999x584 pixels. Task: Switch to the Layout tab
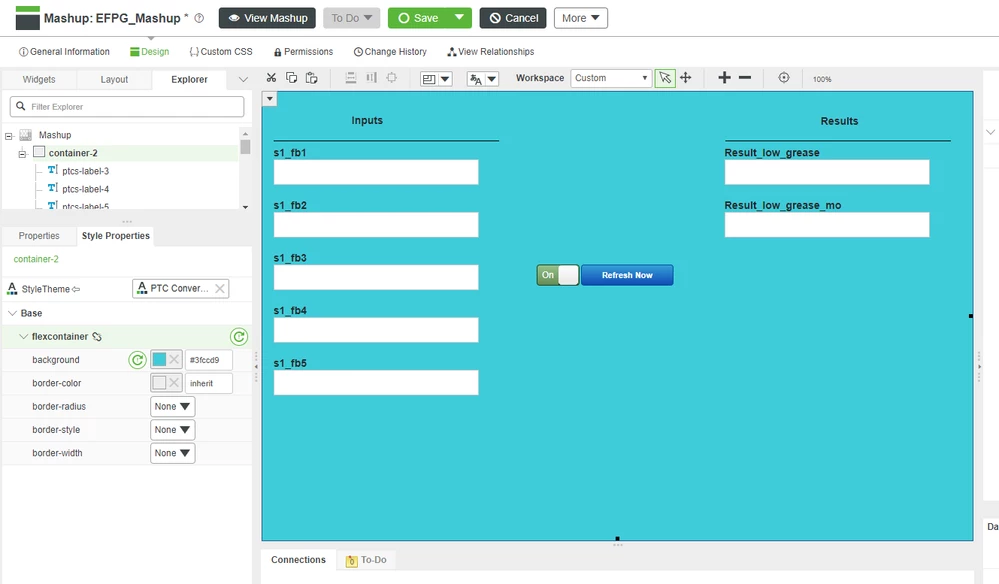(x=114, y=79)
